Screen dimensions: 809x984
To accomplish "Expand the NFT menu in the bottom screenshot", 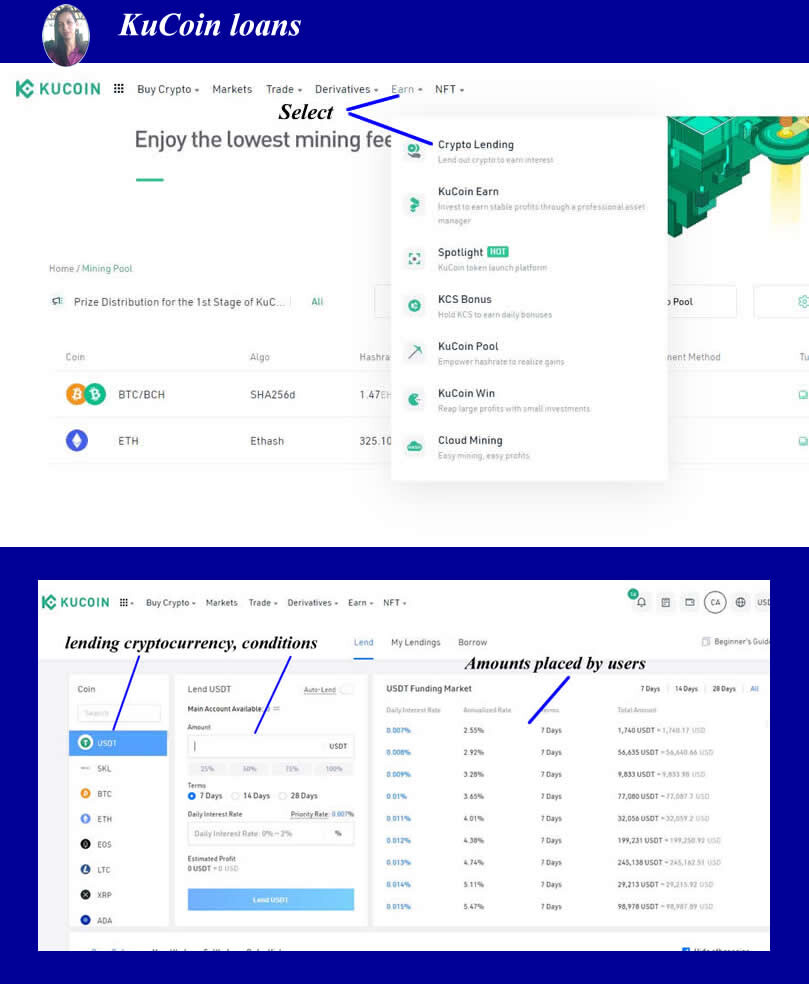I will click(x=395, y=602).
